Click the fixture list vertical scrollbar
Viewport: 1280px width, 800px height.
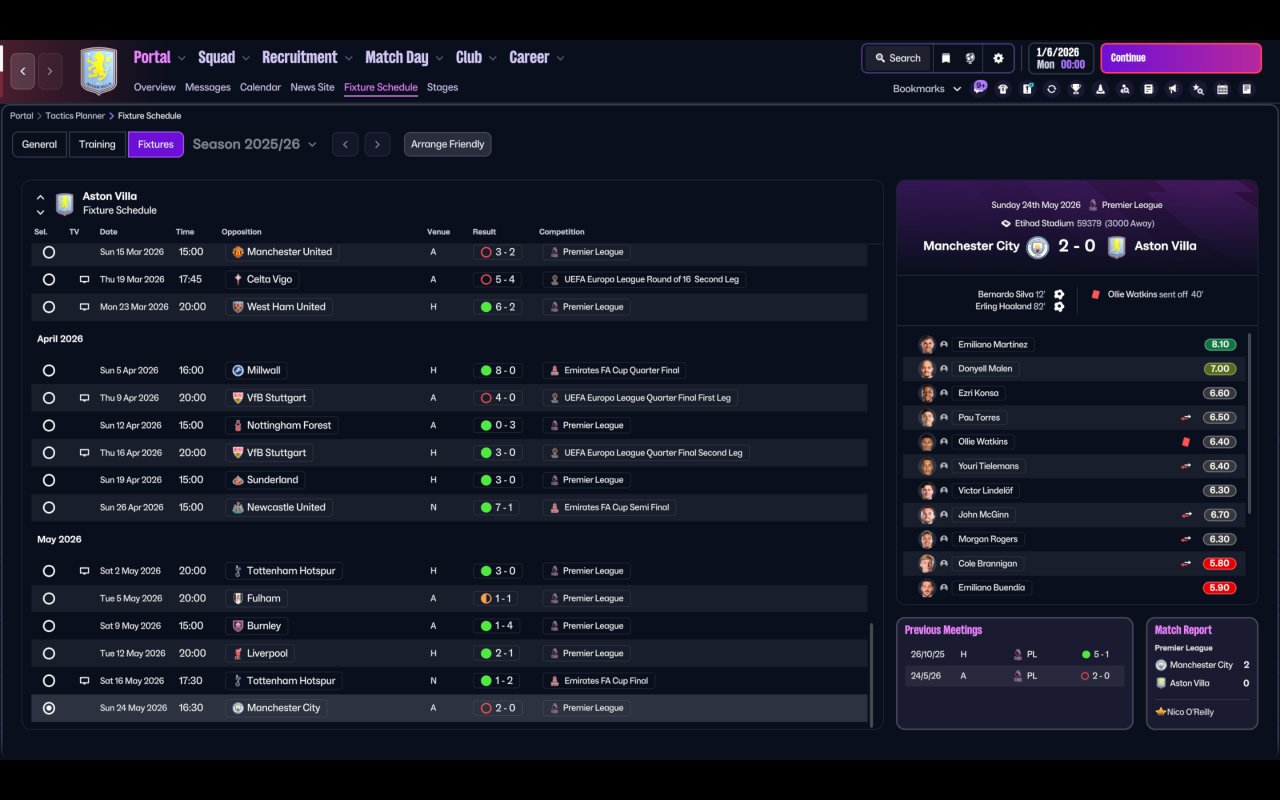(x=871, y=675)
